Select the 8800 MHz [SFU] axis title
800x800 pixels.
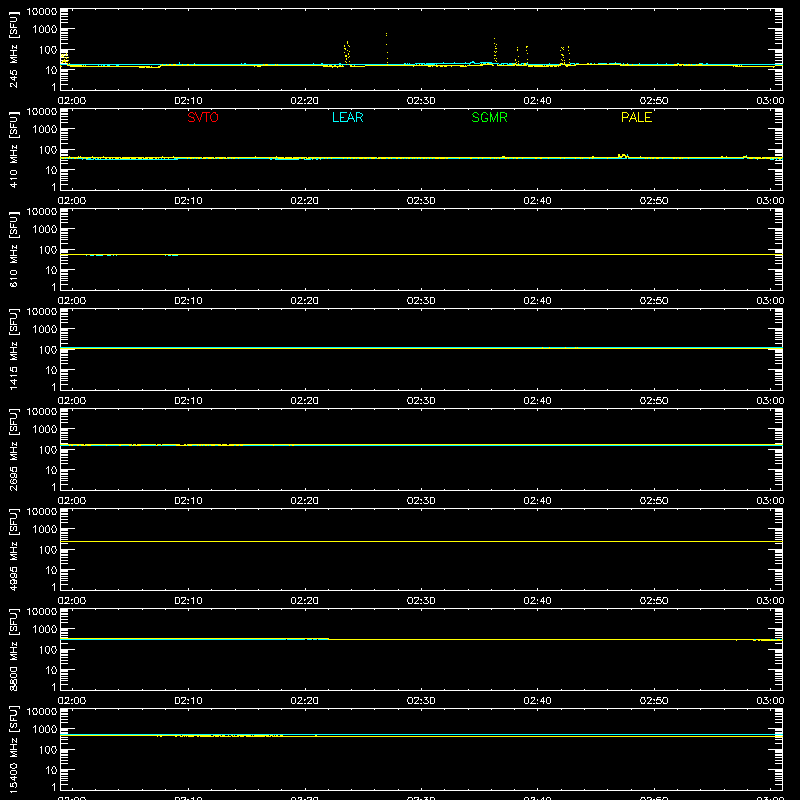13,649
